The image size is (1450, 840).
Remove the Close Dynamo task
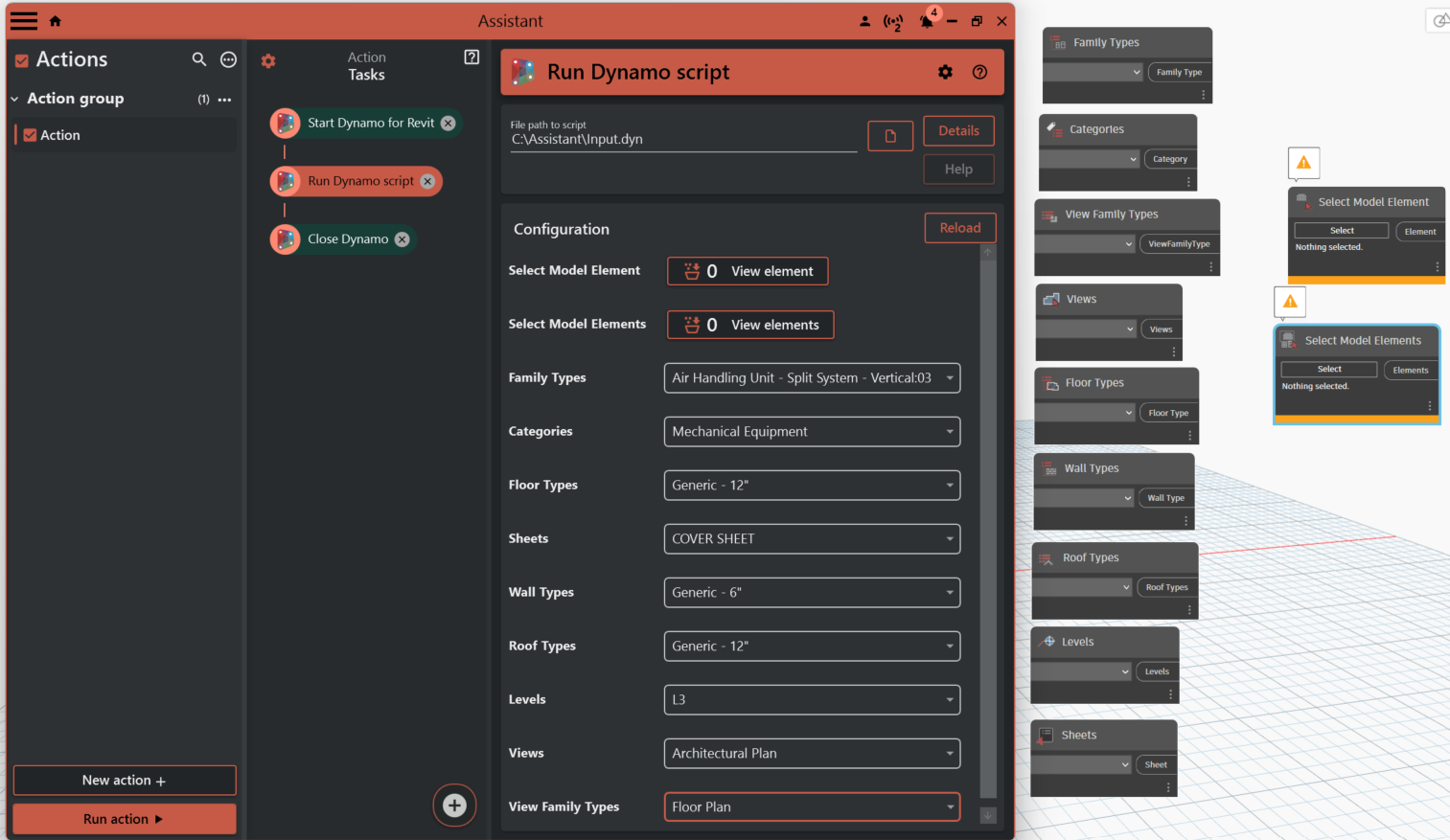coord(403,239)
